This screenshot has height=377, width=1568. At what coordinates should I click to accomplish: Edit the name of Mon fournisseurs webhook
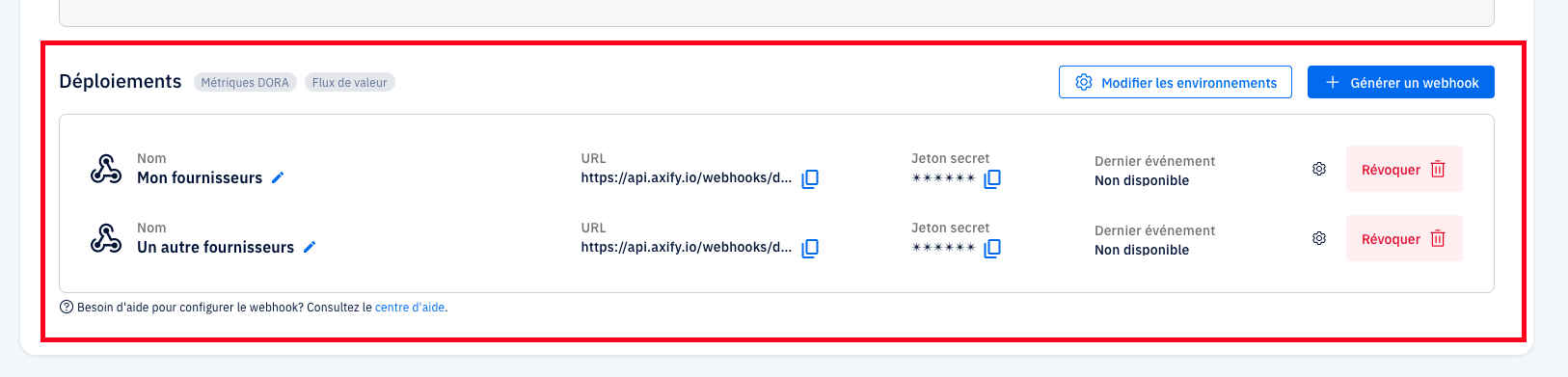coord(278,177)
